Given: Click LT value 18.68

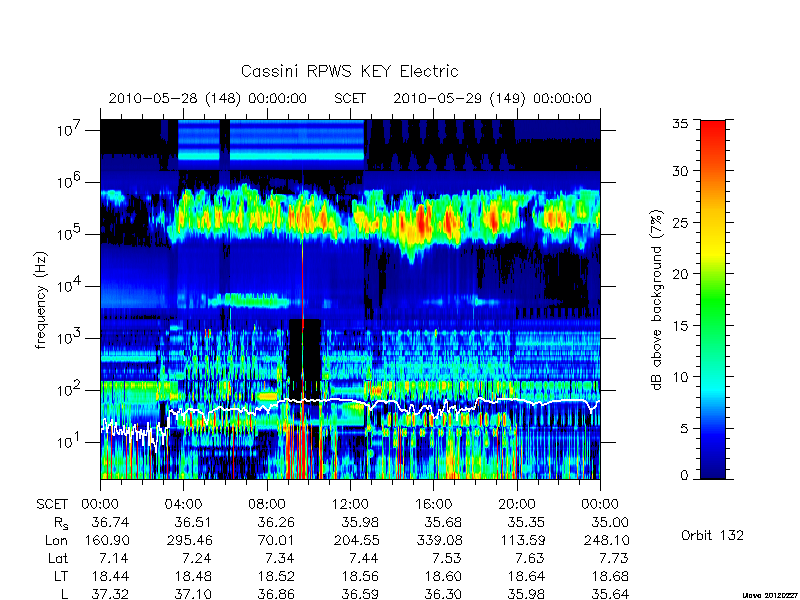Looking at the screenshot, I should pyautogui.click(x=610, y=576).
